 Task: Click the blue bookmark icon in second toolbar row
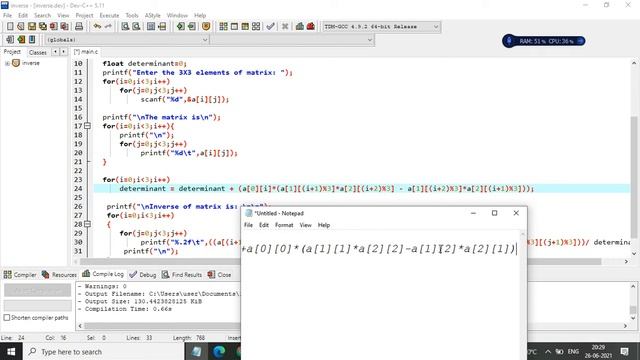click(32, 40)
